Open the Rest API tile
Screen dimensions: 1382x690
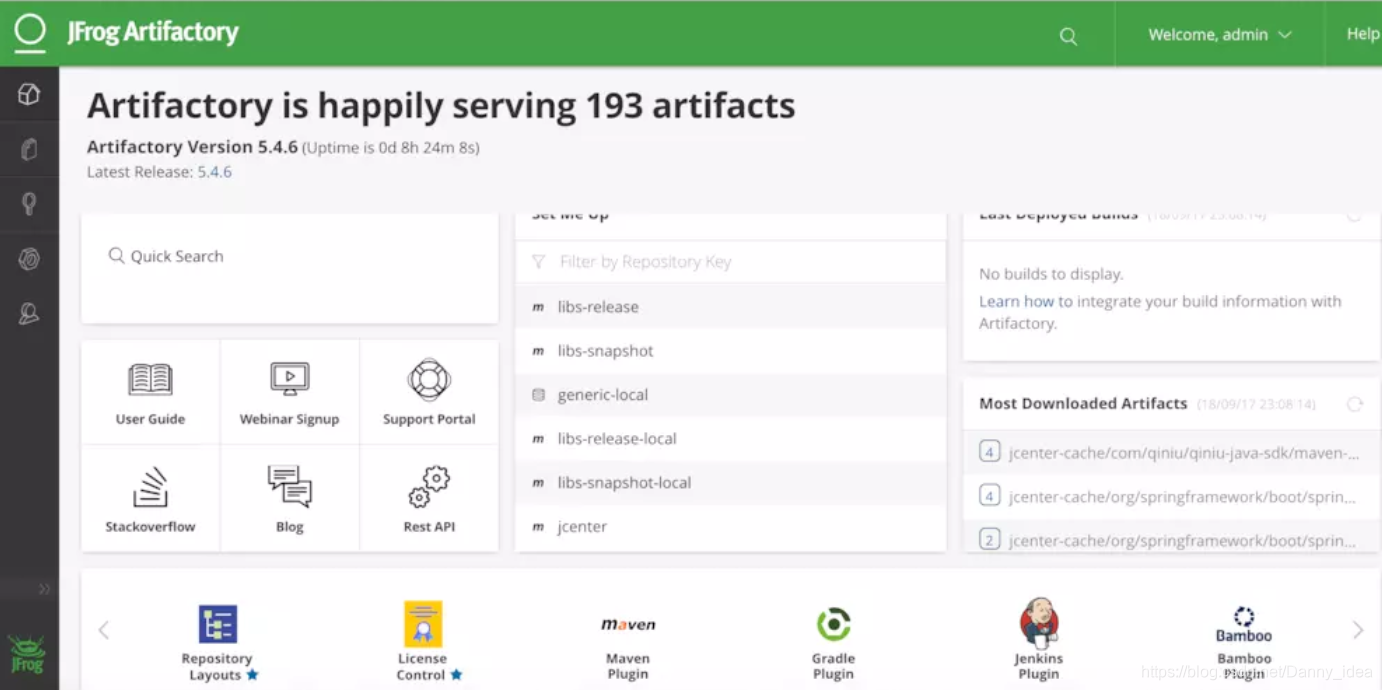click(429, 499)
